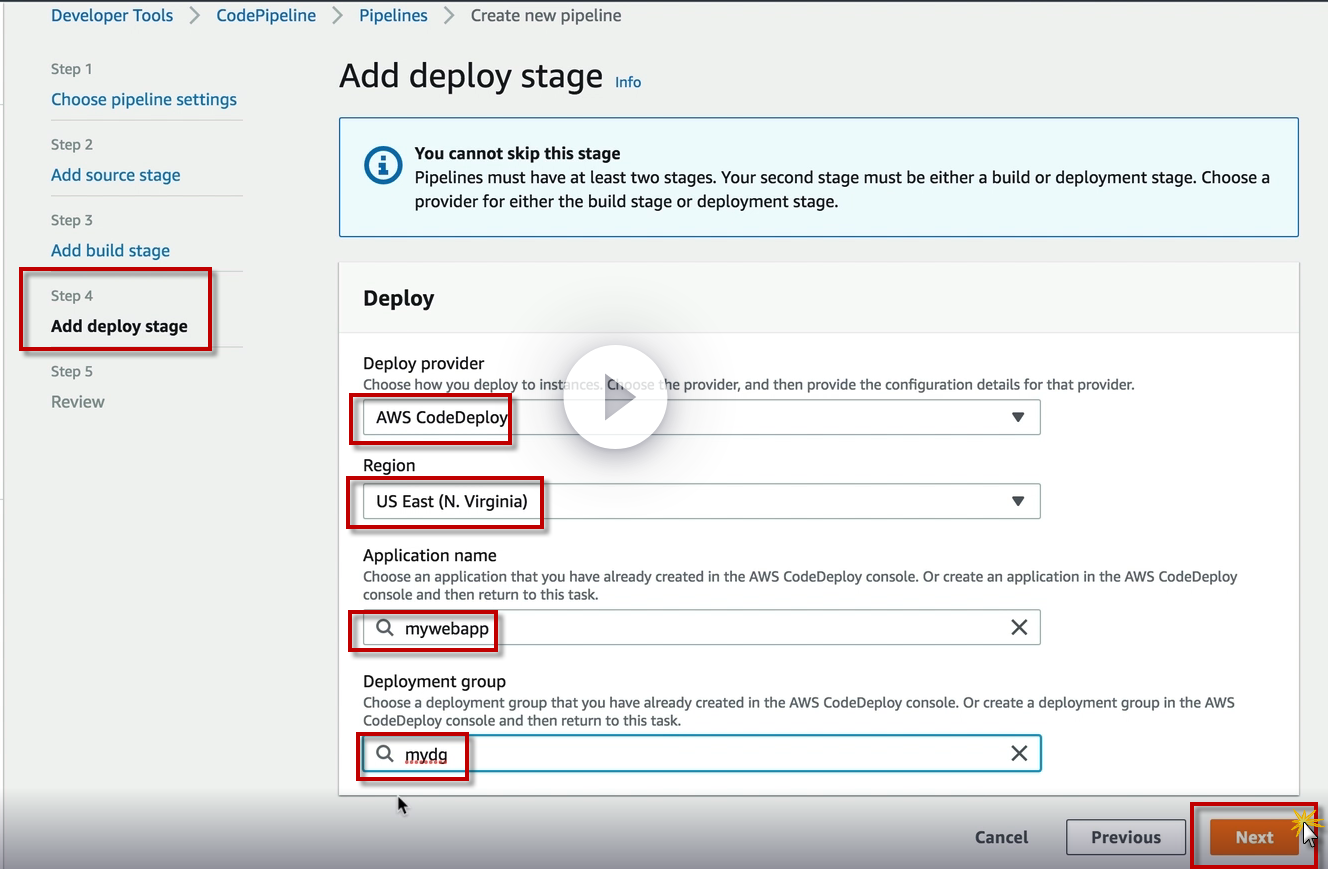Click the Region field label
The image size is (1328, 869).
click(x=389, y=465)
